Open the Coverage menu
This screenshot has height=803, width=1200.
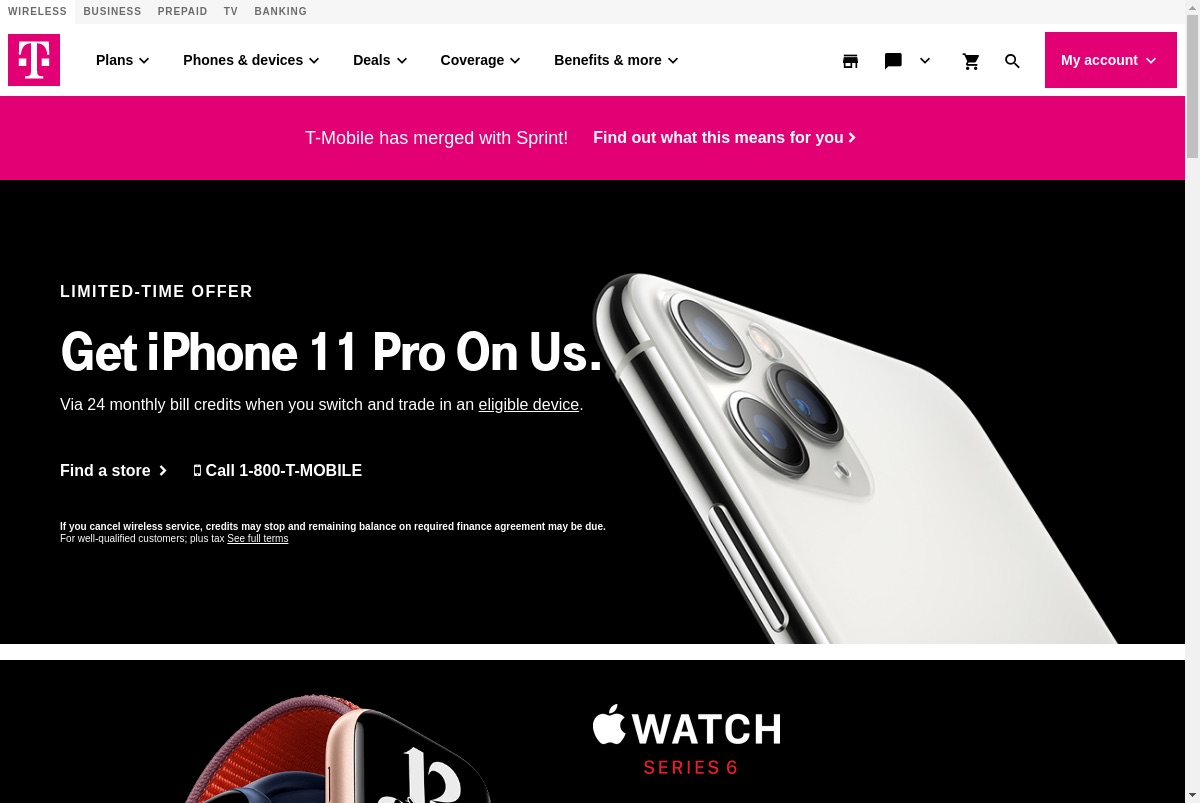(x=480, y=60)
